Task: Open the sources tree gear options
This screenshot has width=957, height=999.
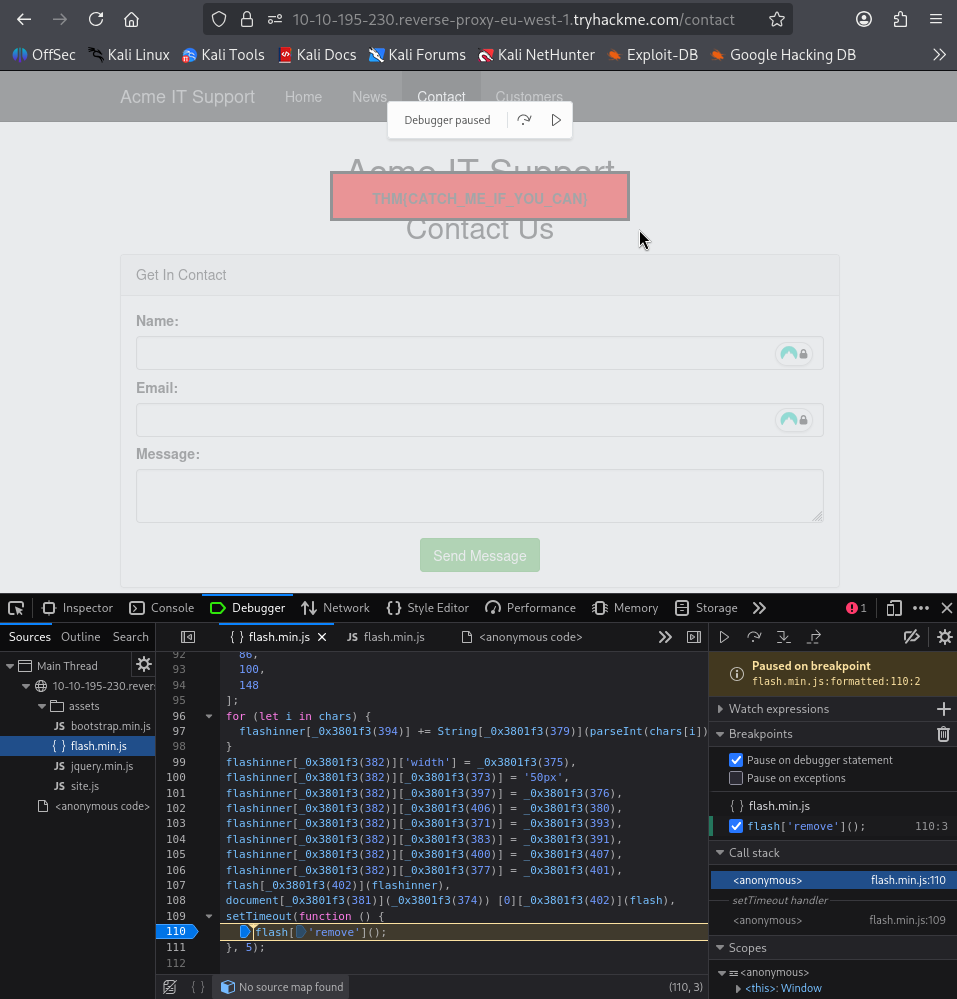Action: (144, 665)
